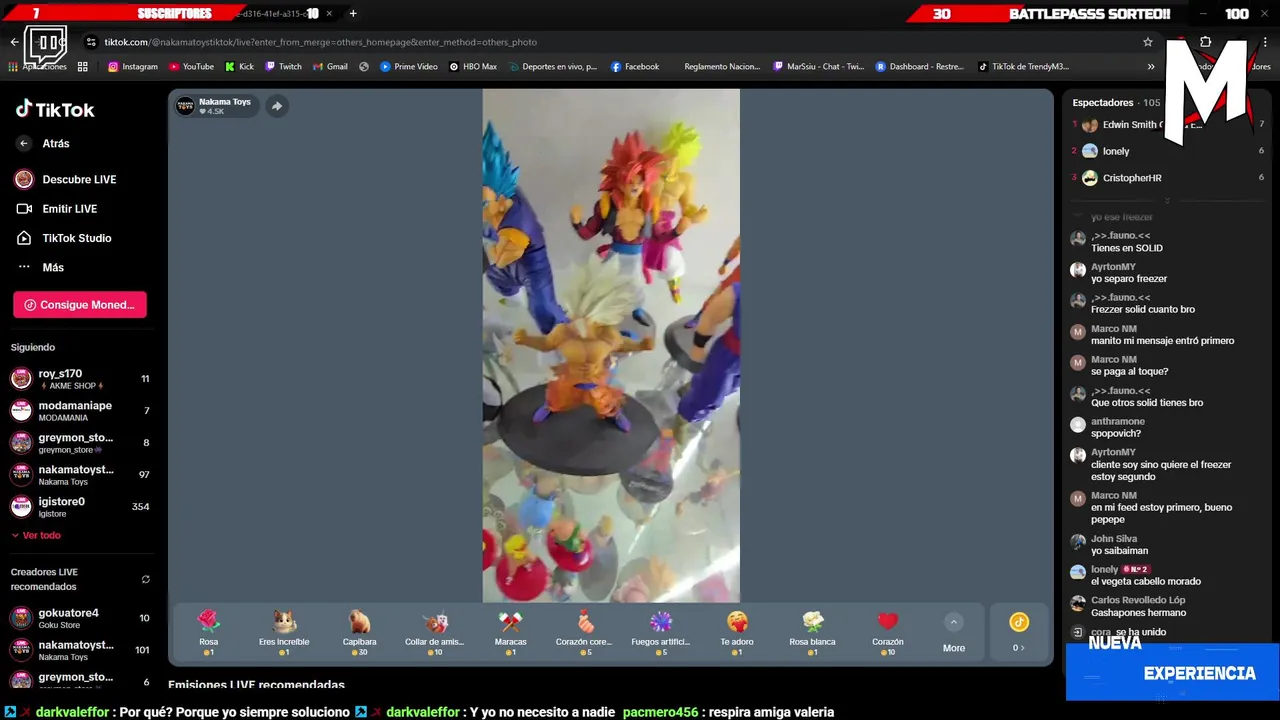Screen dimensions: 1280x720
Task: Open nakamatoystiktok Siguiendo channel with 97 viewers
Action: [80, 474]
